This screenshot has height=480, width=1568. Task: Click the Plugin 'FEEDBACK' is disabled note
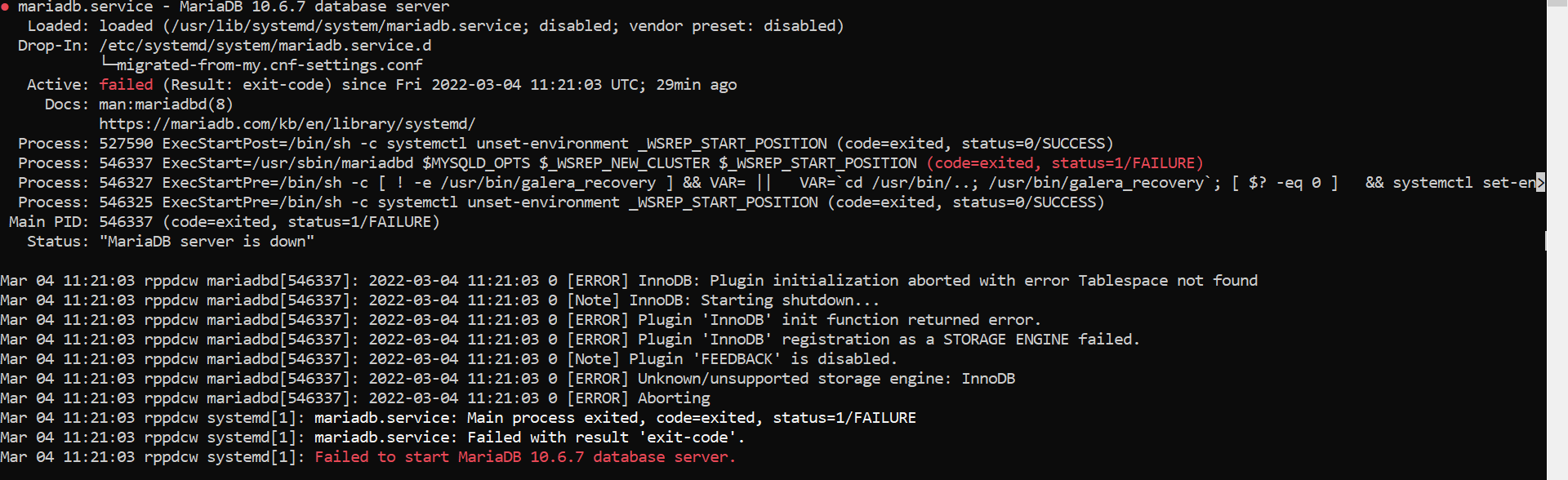[762, 359]
